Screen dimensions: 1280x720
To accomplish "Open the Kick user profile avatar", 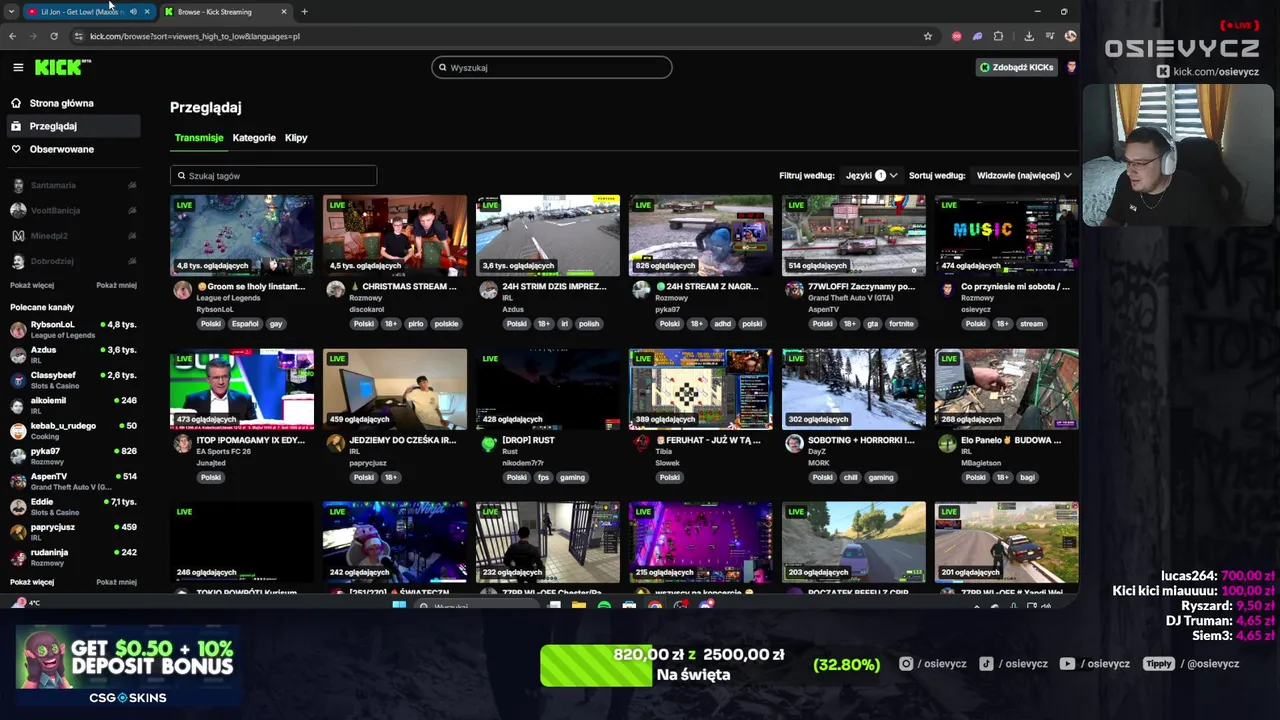I will click(x=1071, y=67).
